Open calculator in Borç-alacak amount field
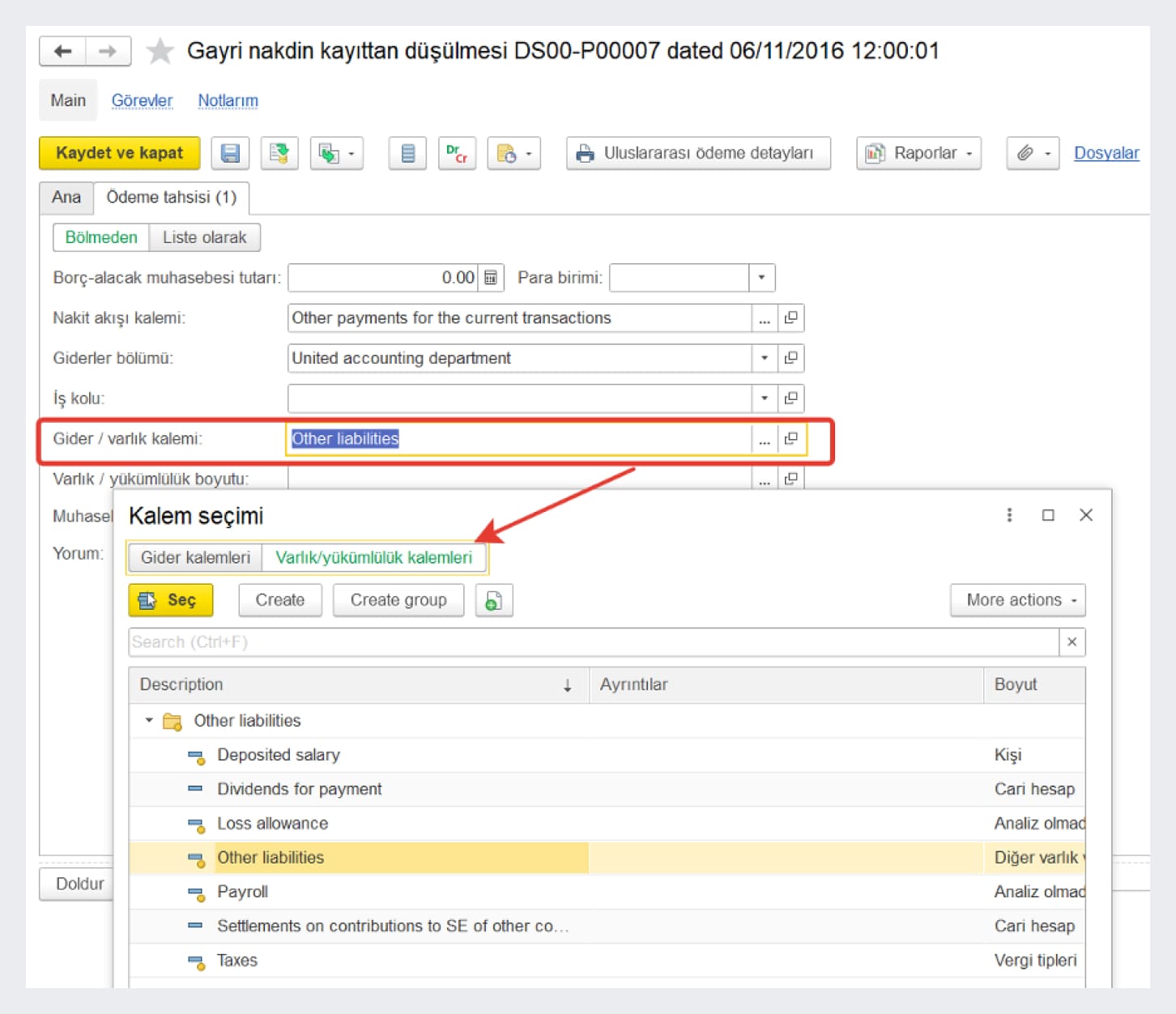The width and height of the screenshot is (1176, 1014). point(491,278)
